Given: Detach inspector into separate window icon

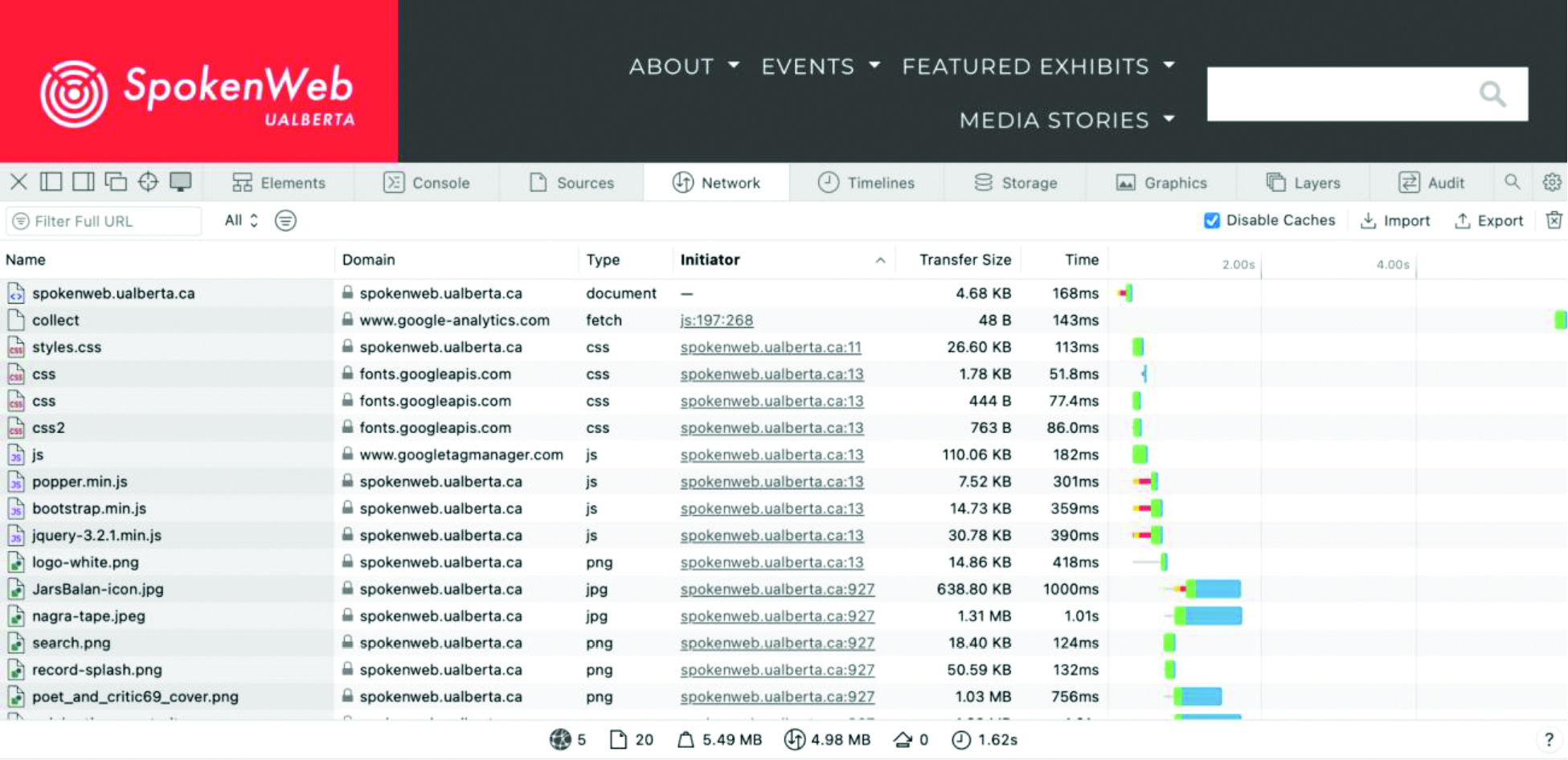Looking at the screenshot, I should (116, 182).
